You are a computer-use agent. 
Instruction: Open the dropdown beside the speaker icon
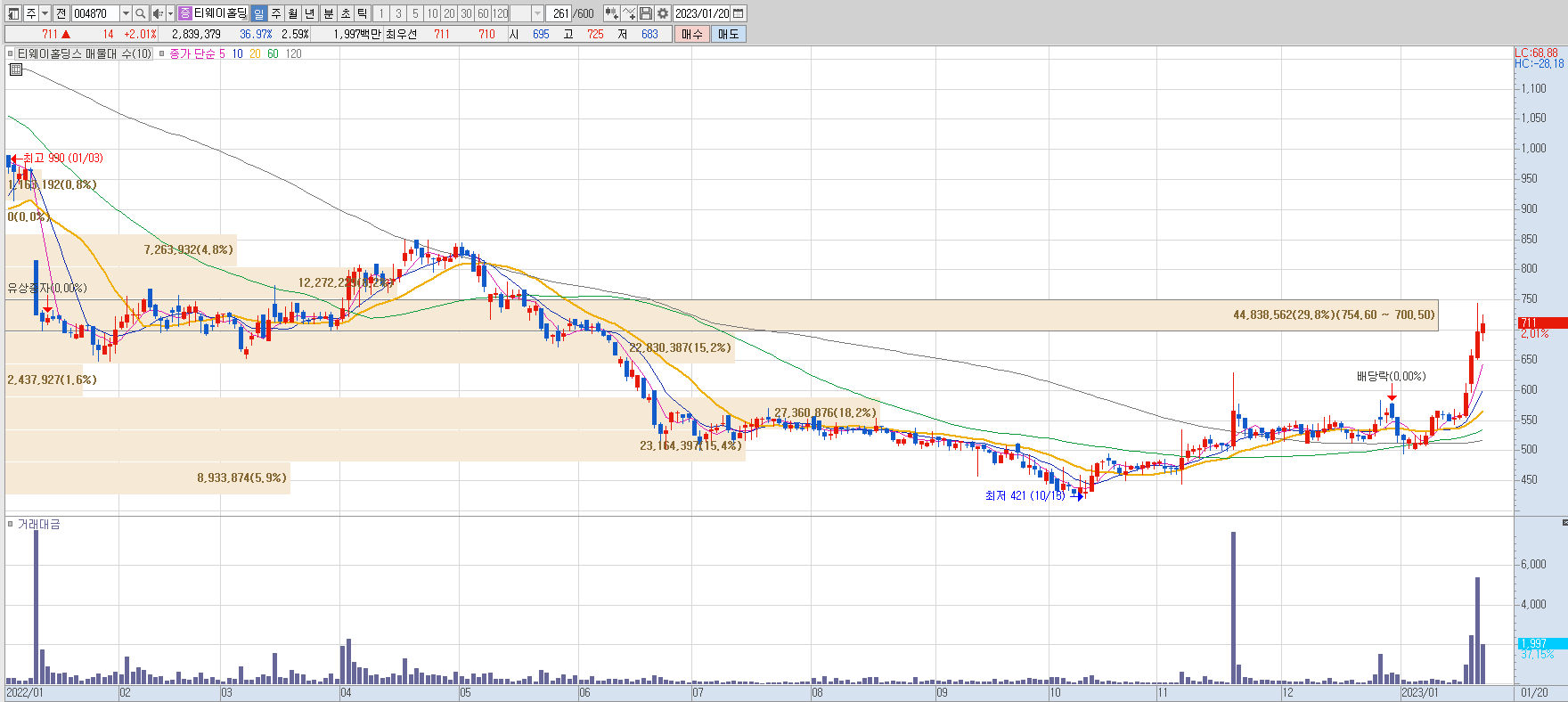coord(170,13)
